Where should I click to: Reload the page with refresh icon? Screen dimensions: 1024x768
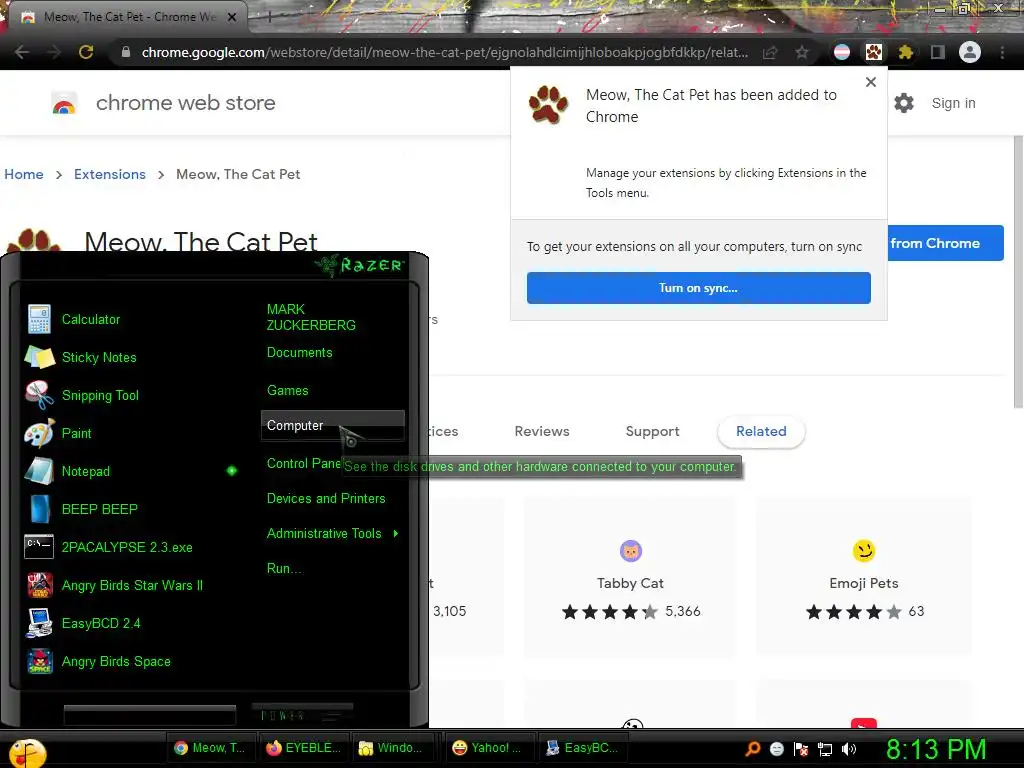point(86,52)
